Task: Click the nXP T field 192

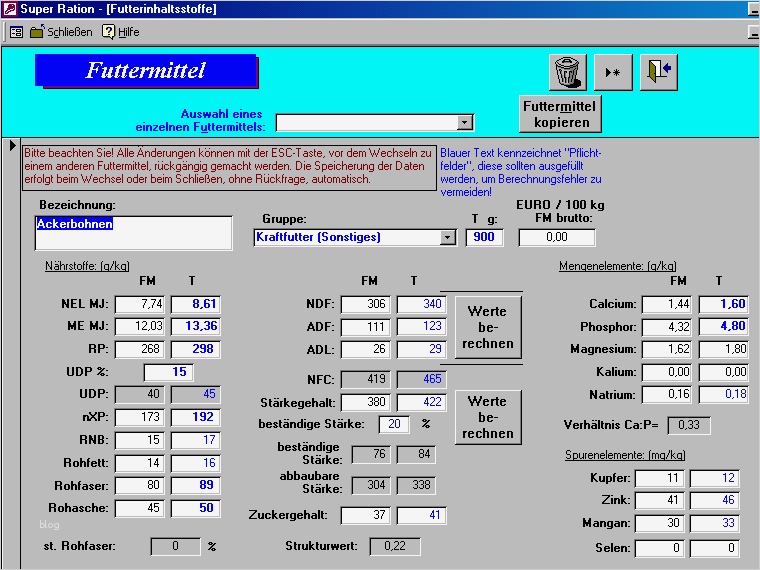Action: [196, 417]
